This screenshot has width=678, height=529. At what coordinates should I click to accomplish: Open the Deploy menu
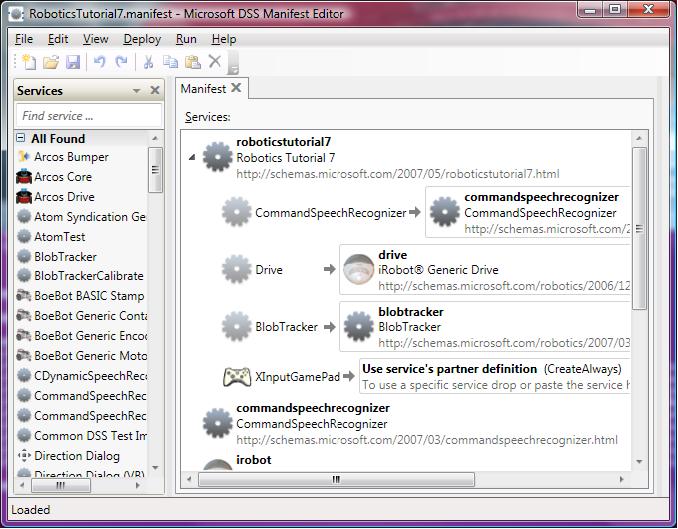click(x=142, y=39)
